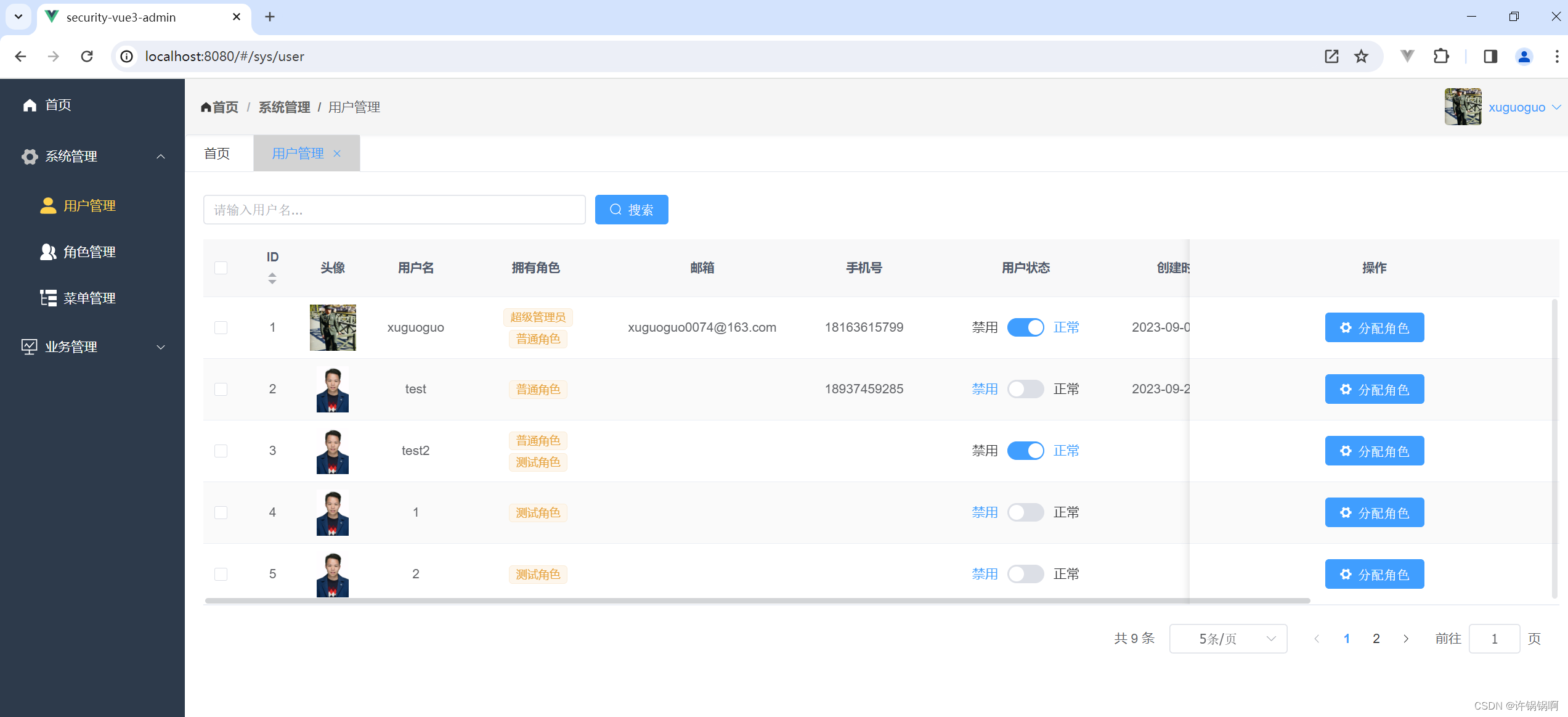The image size is (1568, 717).
Task: Click the open-in-app icon in address bar
Action: (x=1331, y=57)
